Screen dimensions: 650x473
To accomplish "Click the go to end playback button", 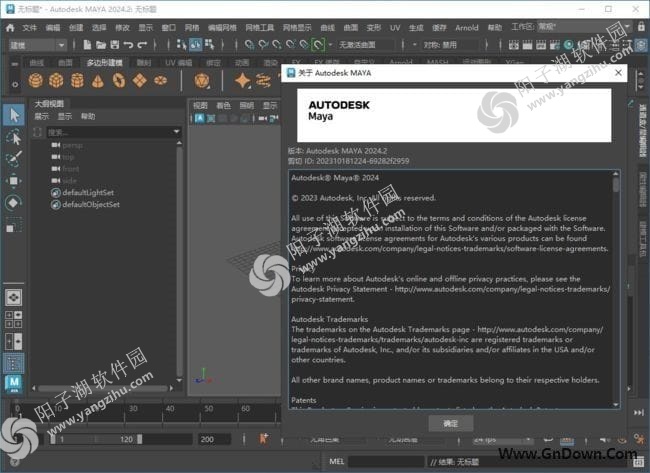I will [638, 412].
